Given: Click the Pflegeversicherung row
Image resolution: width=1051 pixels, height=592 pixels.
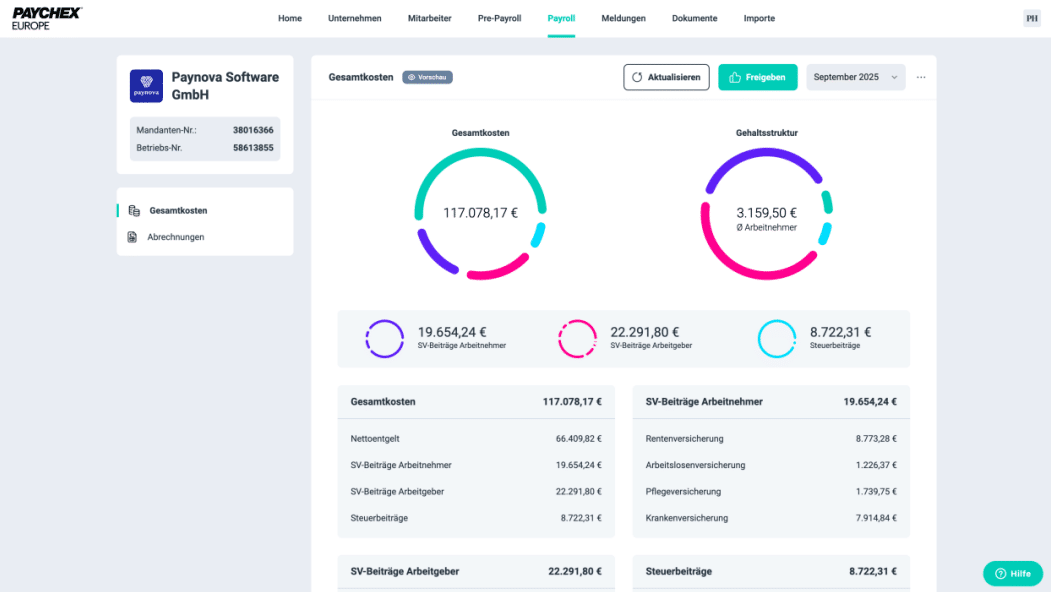Looking at the screenshot, I should coord(771,491).
